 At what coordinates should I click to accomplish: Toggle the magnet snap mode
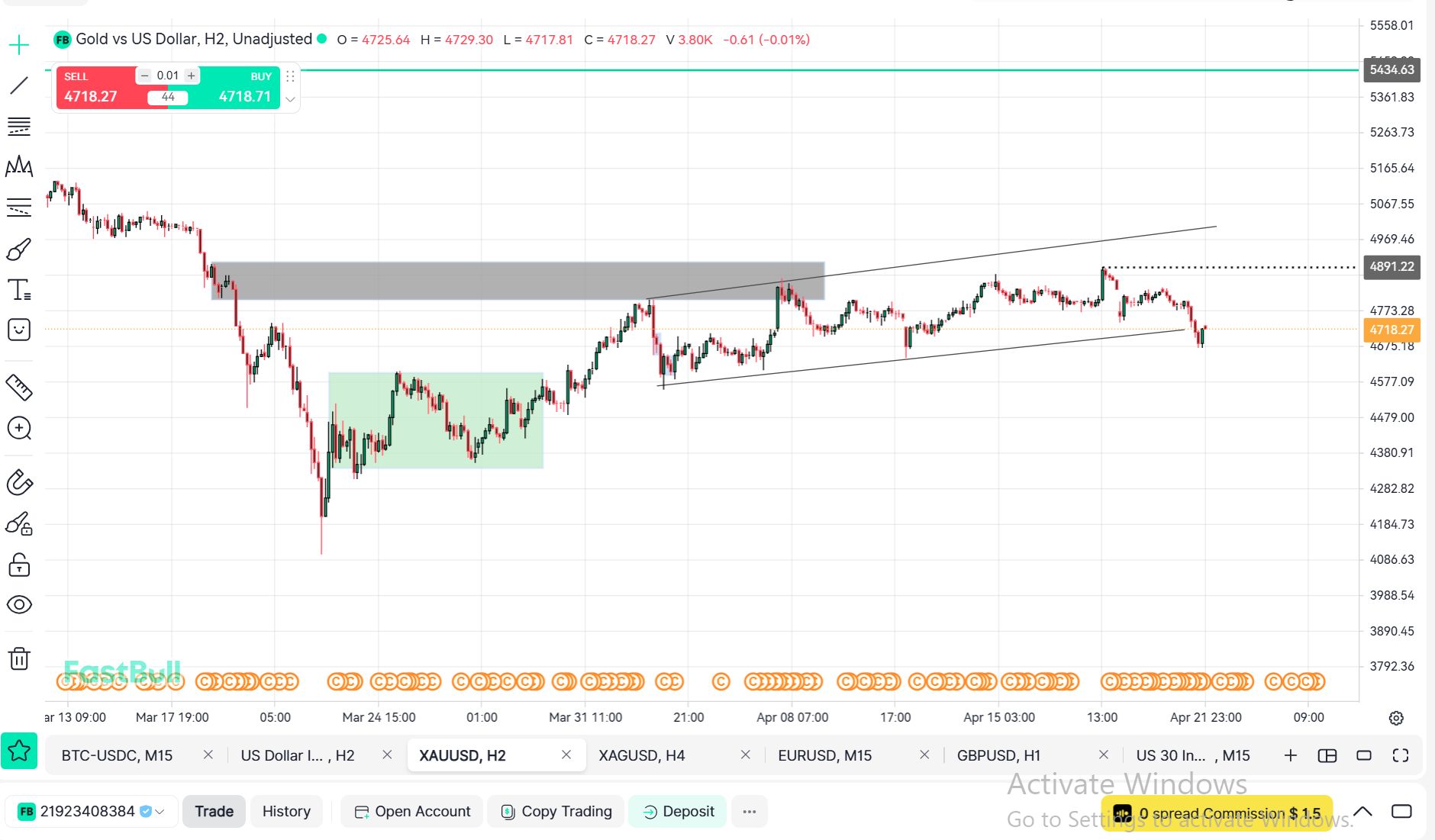(x=19, y=483)
